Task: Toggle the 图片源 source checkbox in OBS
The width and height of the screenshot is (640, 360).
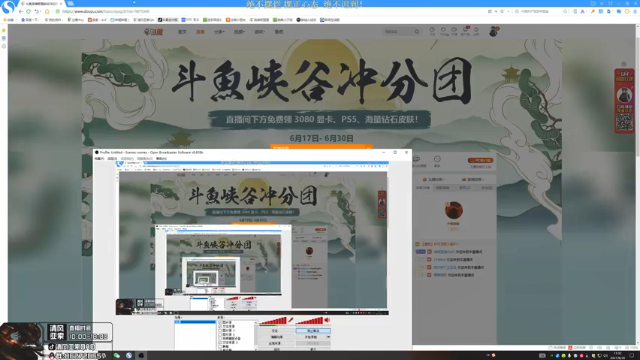Action: (x=220, y=323)
